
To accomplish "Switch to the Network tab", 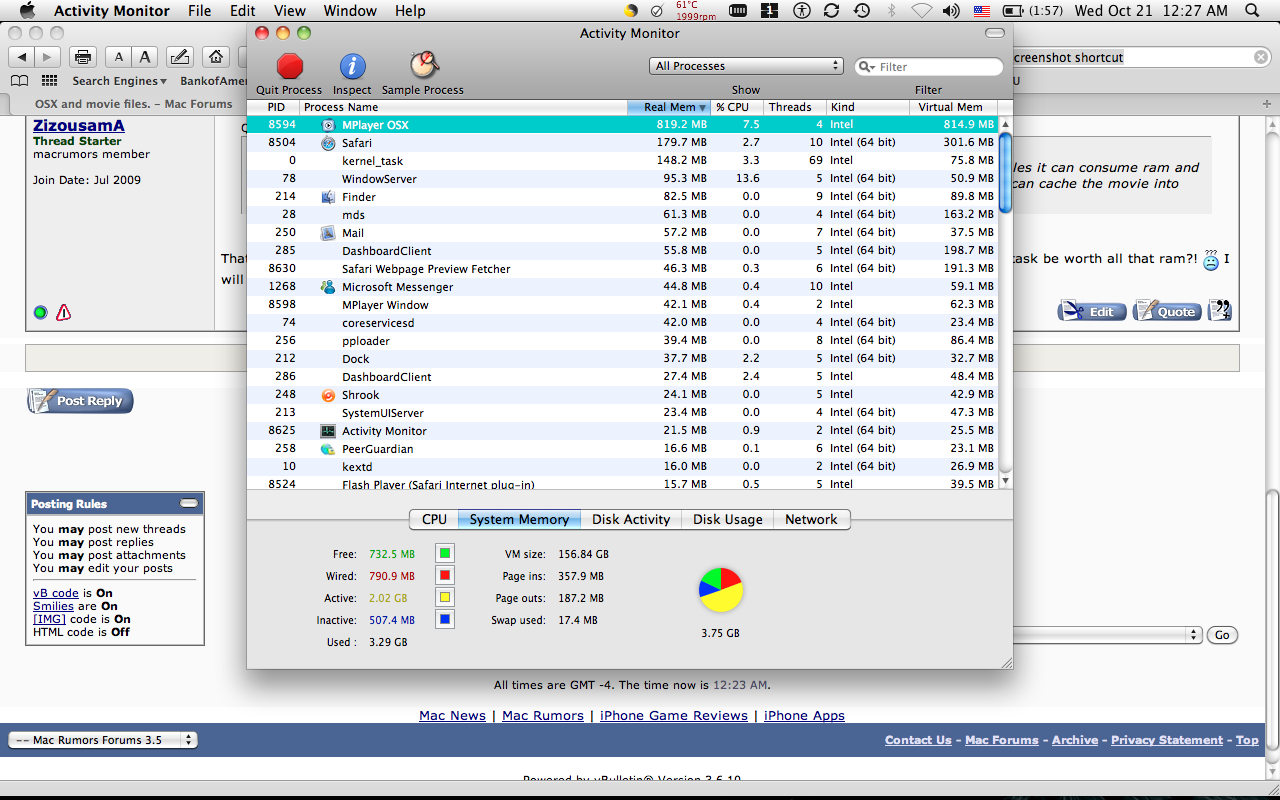I will [x=811, y=519].
